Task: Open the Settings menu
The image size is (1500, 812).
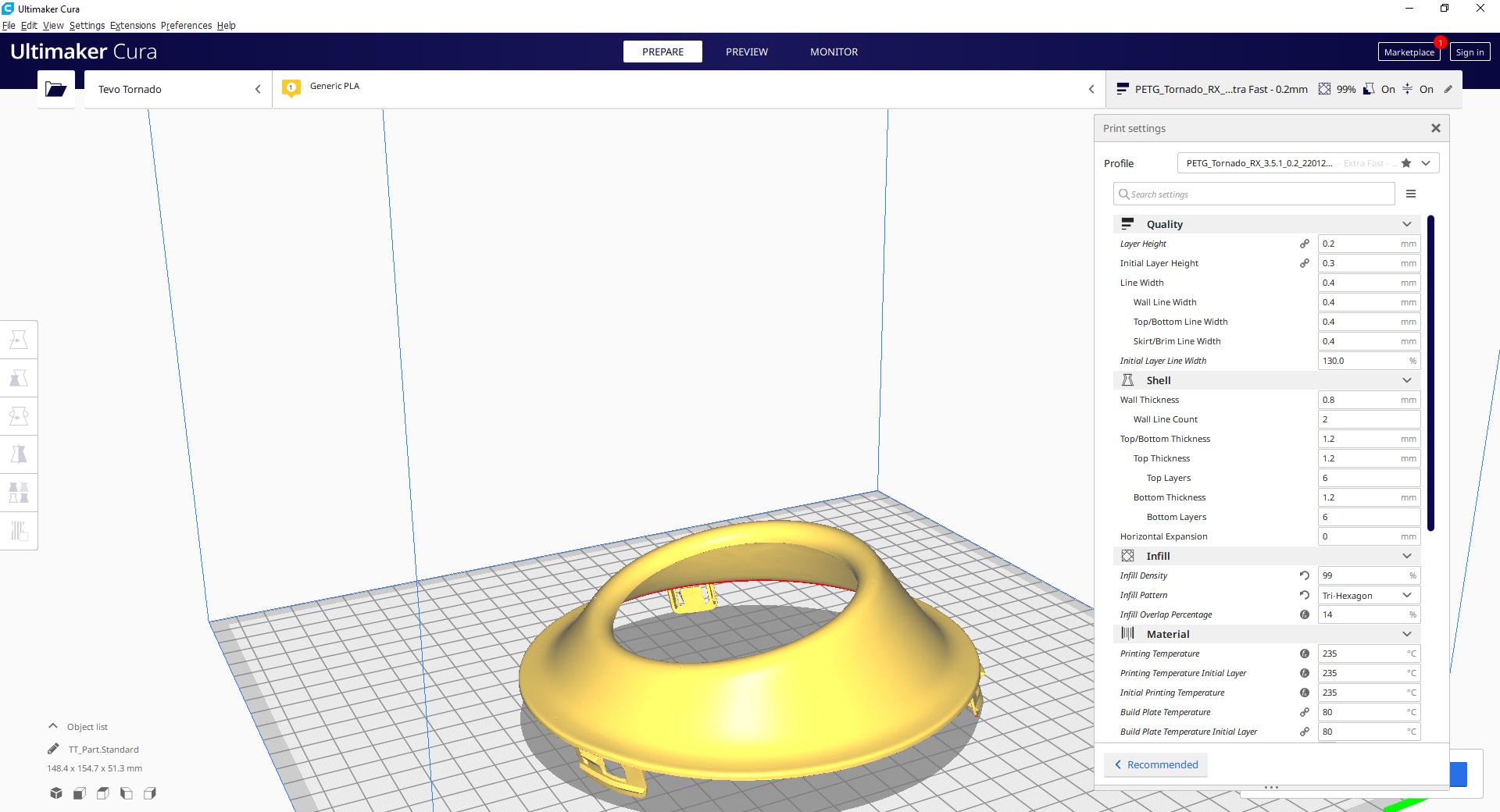Action: pyautogui.click(x=87, y=25)
